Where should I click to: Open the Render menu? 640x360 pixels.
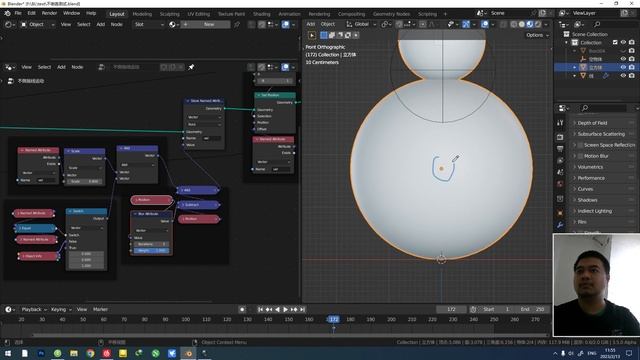[49, 13]
